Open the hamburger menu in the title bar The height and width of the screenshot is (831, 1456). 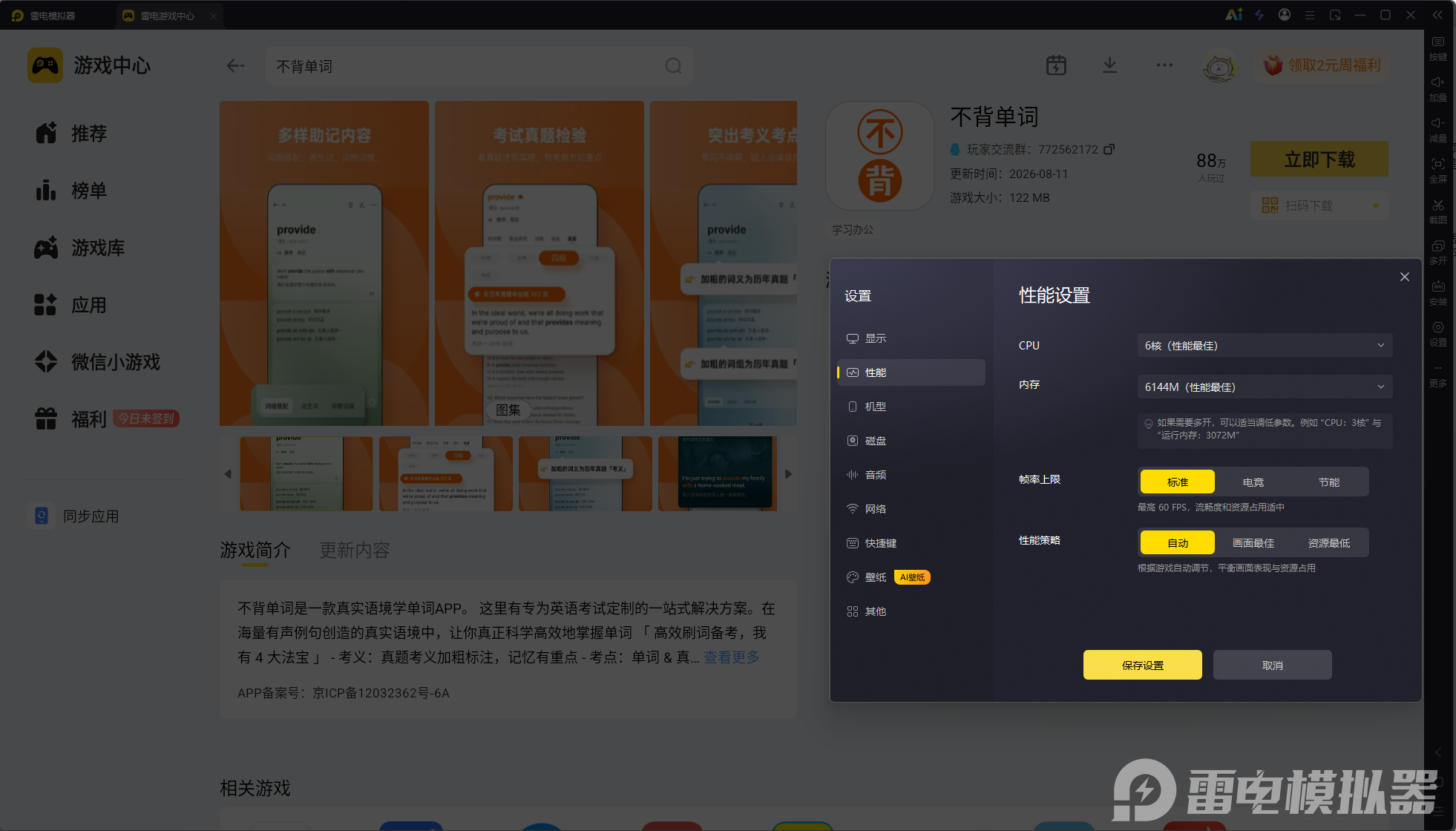(1310, 15)
